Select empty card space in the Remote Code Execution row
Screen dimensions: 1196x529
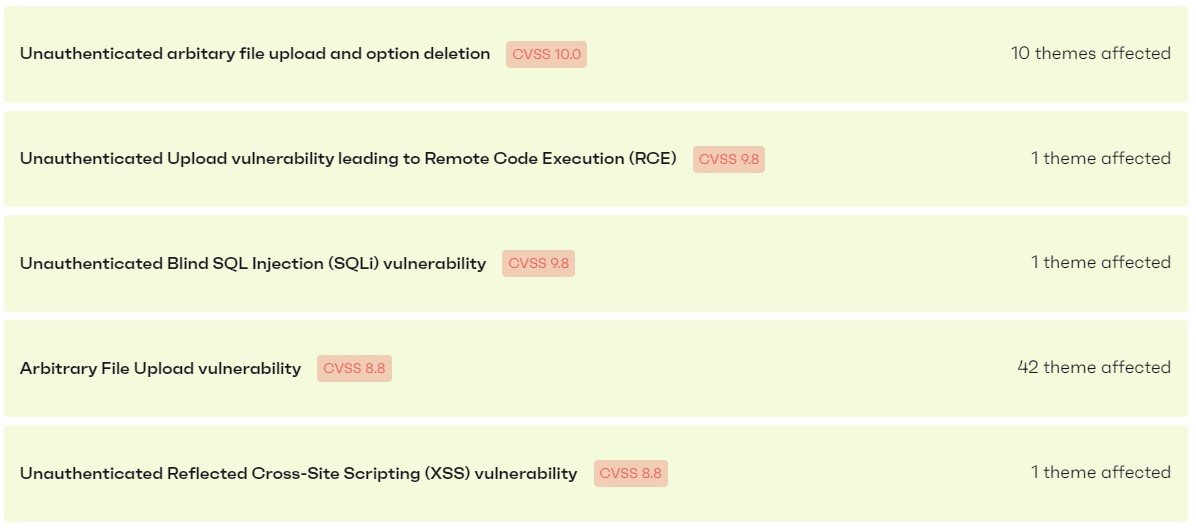(x=900, y=159)
